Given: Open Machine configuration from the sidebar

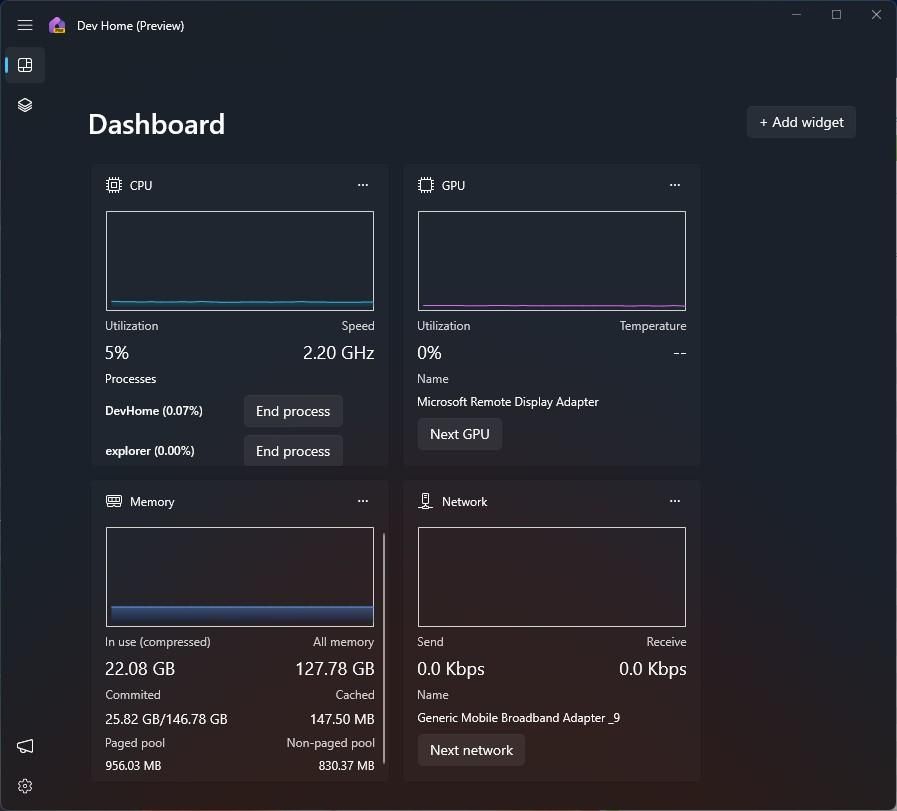Looking at the screenshot, I should (x=24, y=104).
